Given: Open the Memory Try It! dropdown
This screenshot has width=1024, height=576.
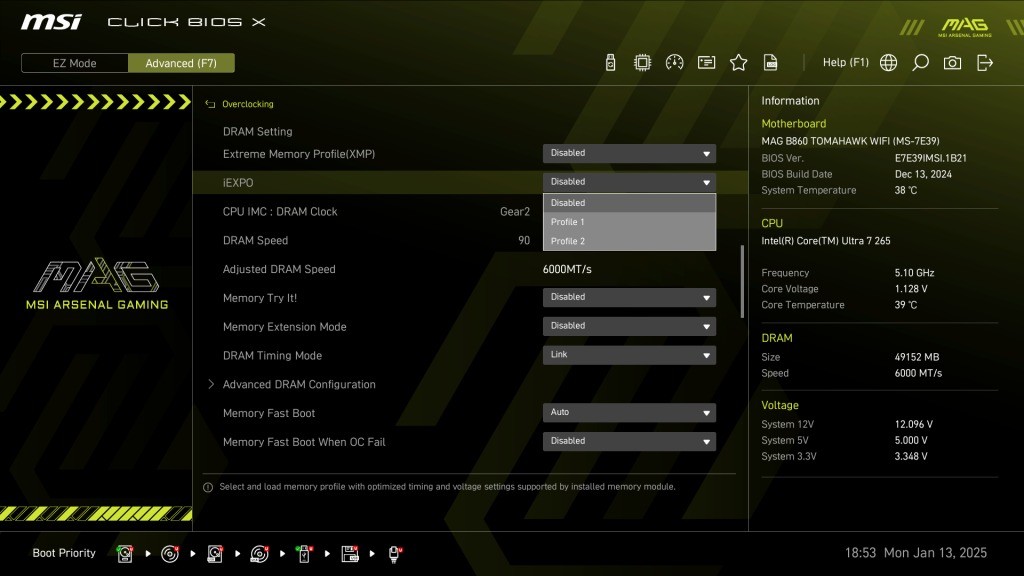Looking at the screenshot, I should click(629, 297).
